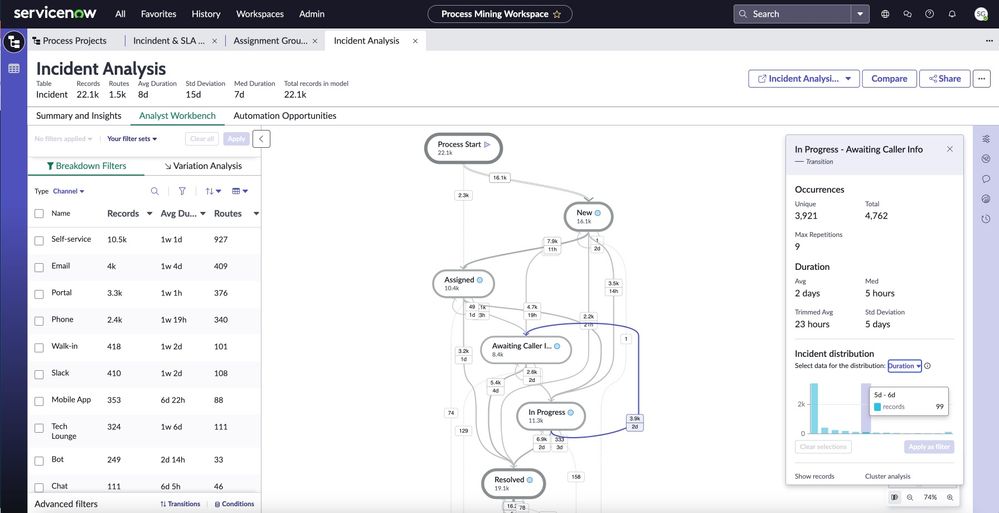The image size is (999, 513).
Task: Open notifications bell icon
Action: pyautogui.click(x=952, y=13)
